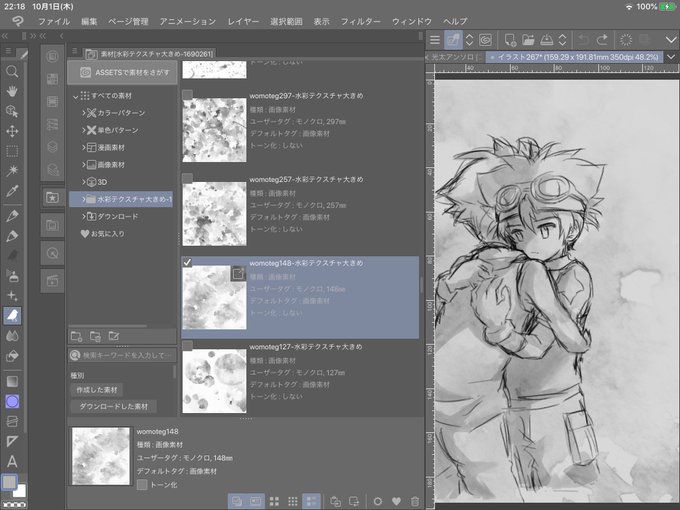Viewport: 680px width, 510px height.
Task: Click the Redo arrow in command bar
Action: coord(602,40)
